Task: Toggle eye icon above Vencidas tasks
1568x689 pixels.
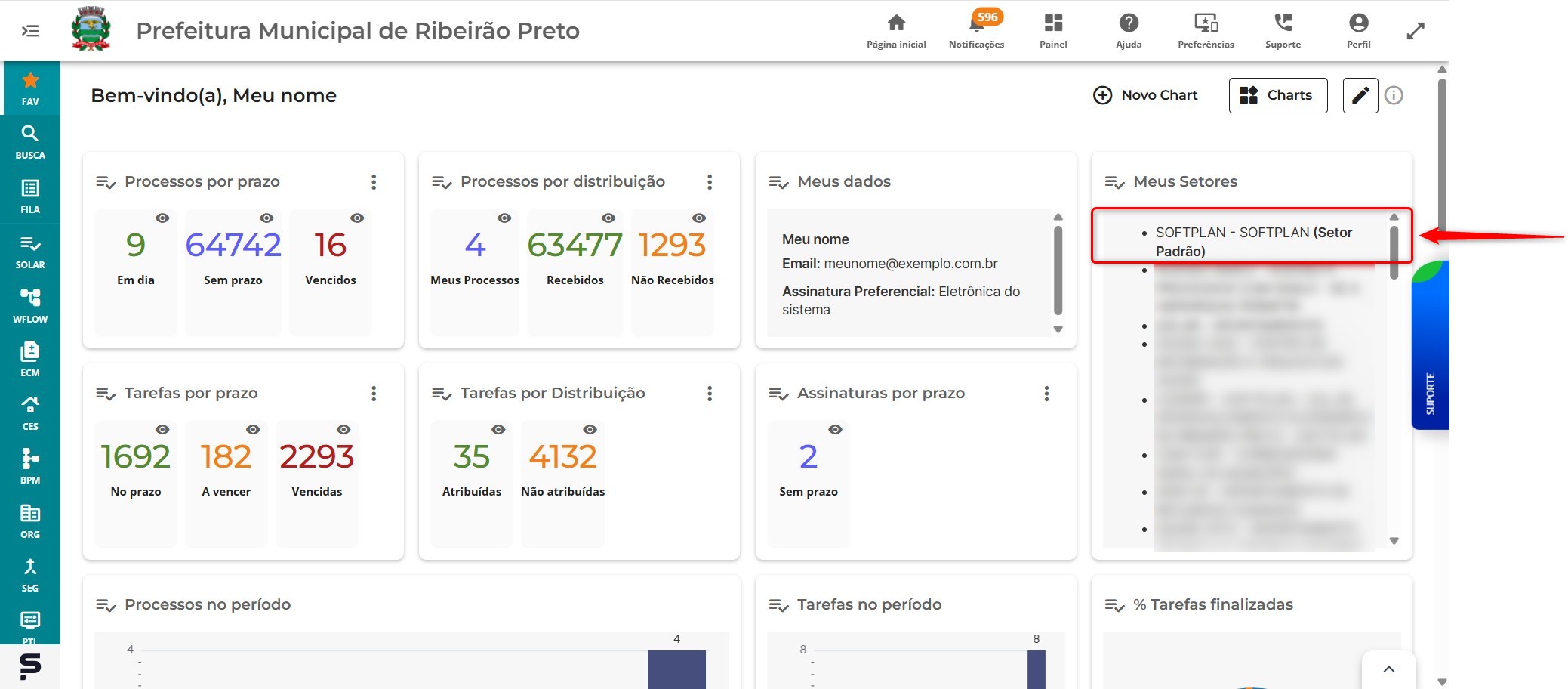Action: (343, 429)
